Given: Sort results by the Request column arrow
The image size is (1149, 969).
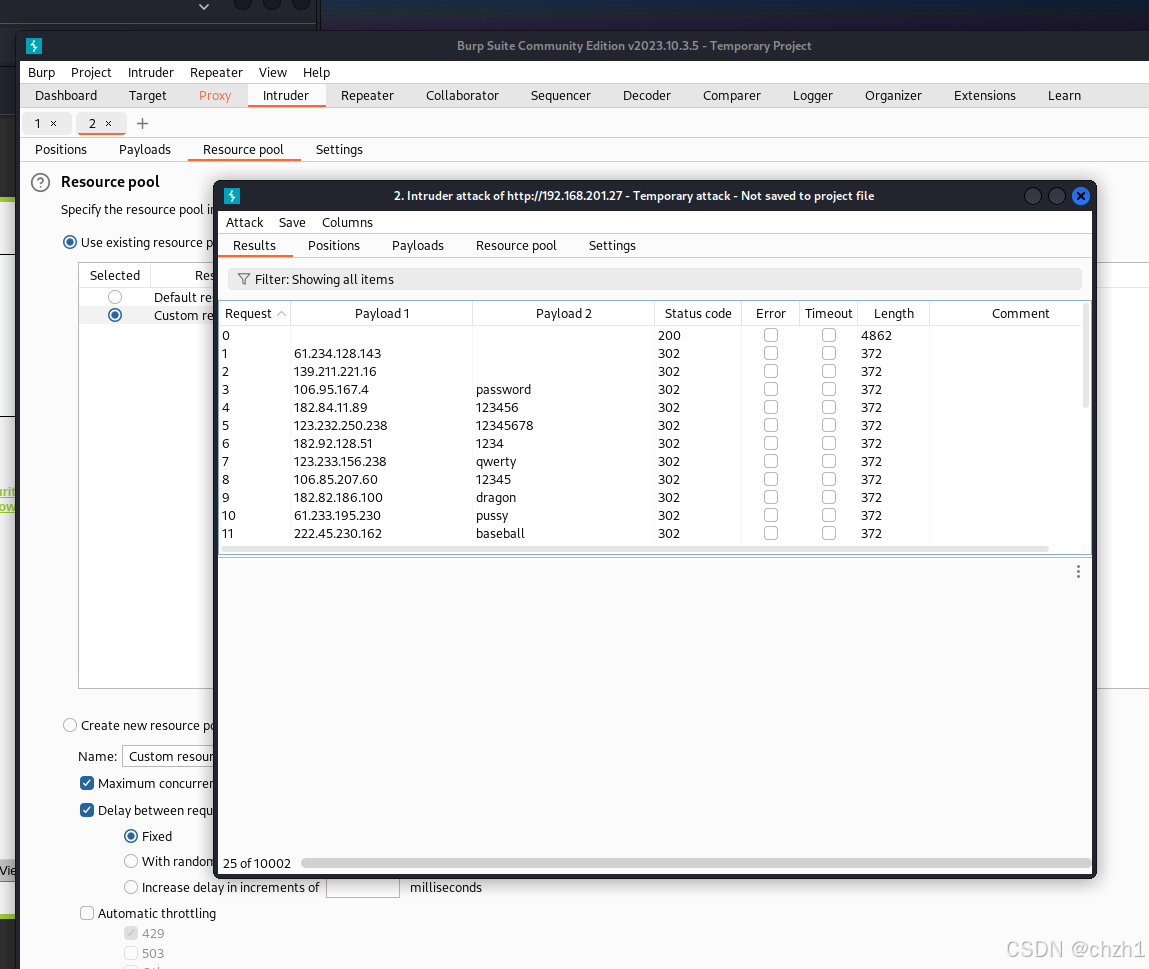Looking at the screenshot, I should [x=281, y=314].
